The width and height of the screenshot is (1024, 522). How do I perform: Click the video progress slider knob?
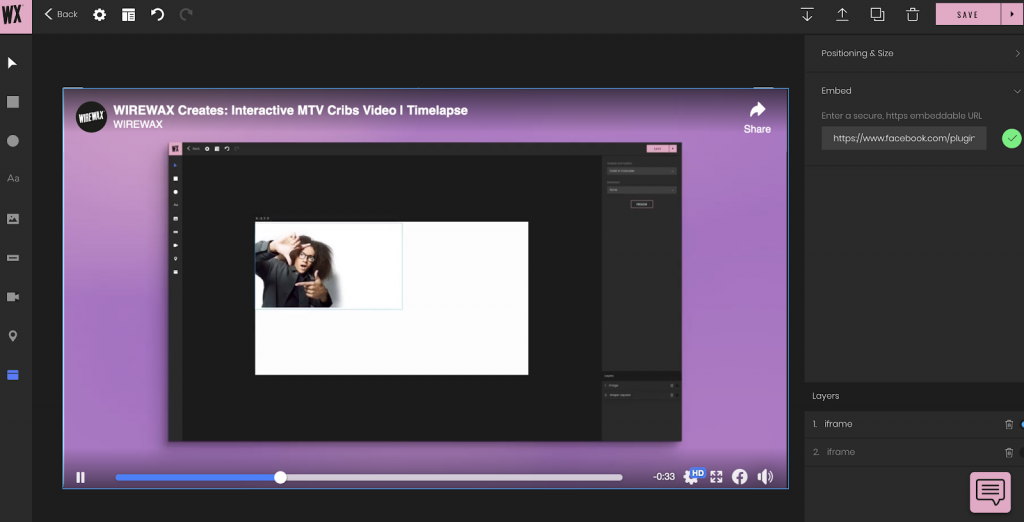coord(280,477)
